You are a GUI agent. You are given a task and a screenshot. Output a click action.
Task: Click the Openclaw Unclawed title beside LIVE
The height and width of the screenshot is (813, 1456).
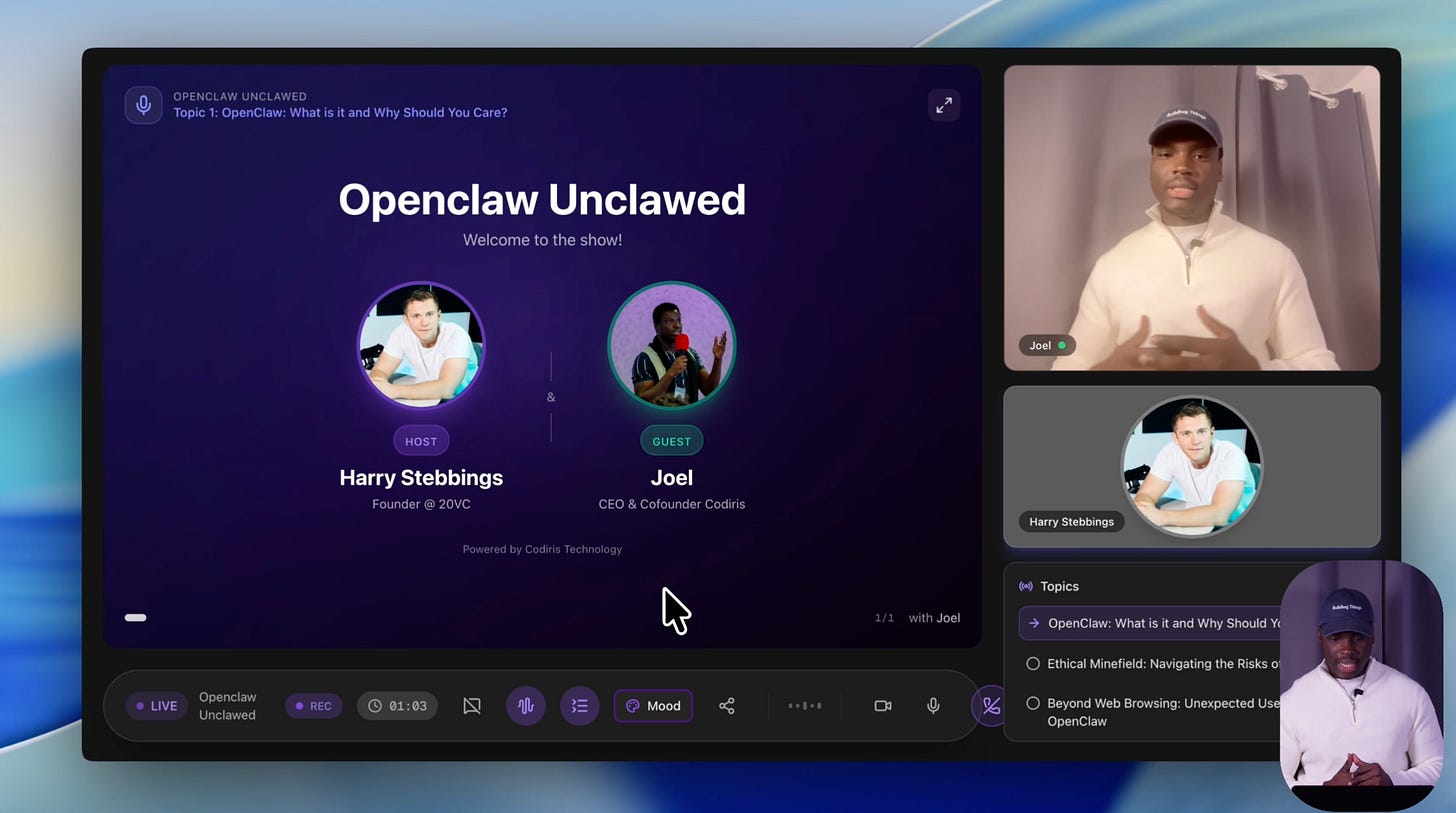coord(227,706)
